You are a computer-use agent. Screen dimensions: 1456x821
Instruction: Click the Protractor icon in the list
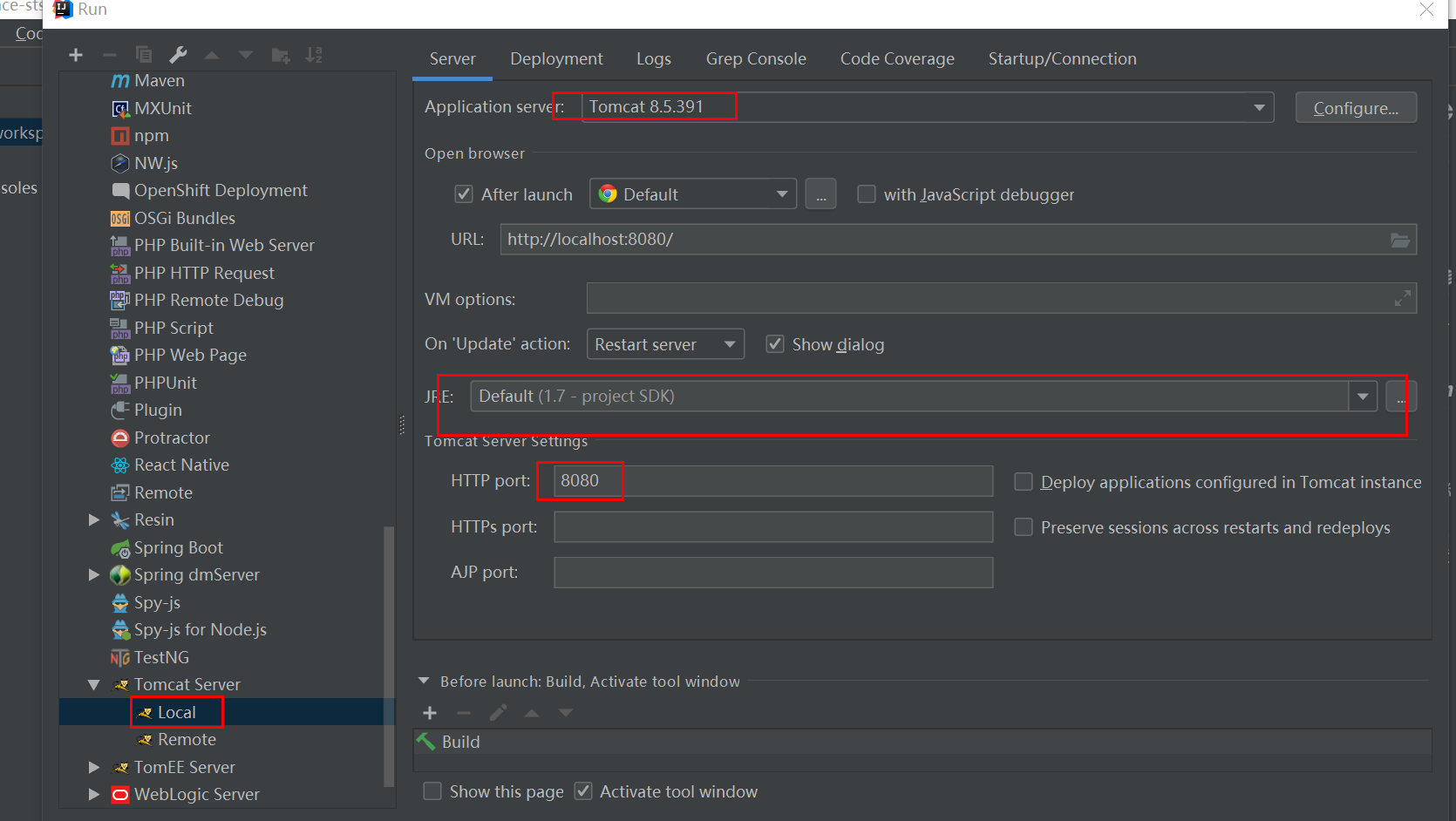[x=120, y=438]
